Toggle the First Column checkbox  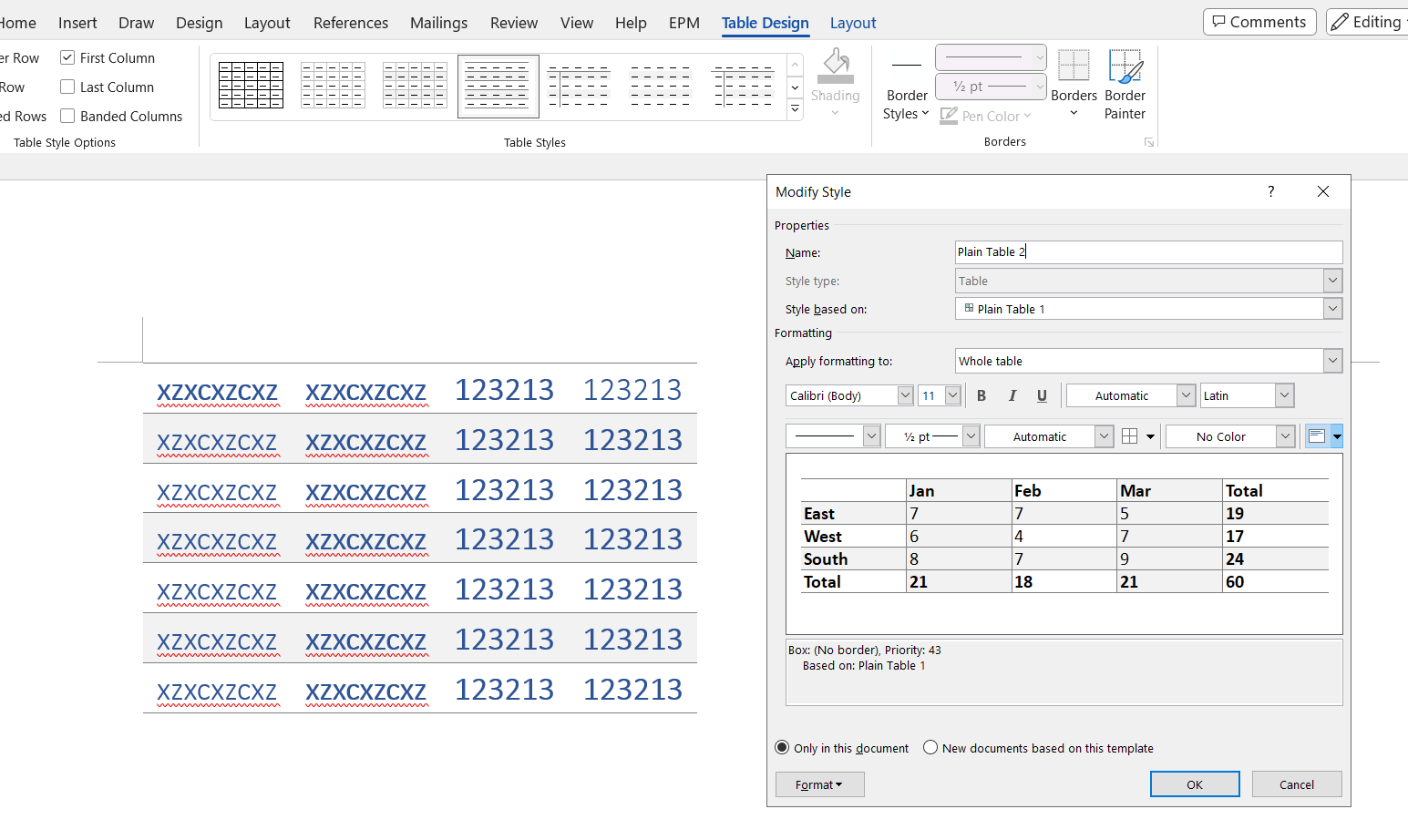[x=67, y=57]
